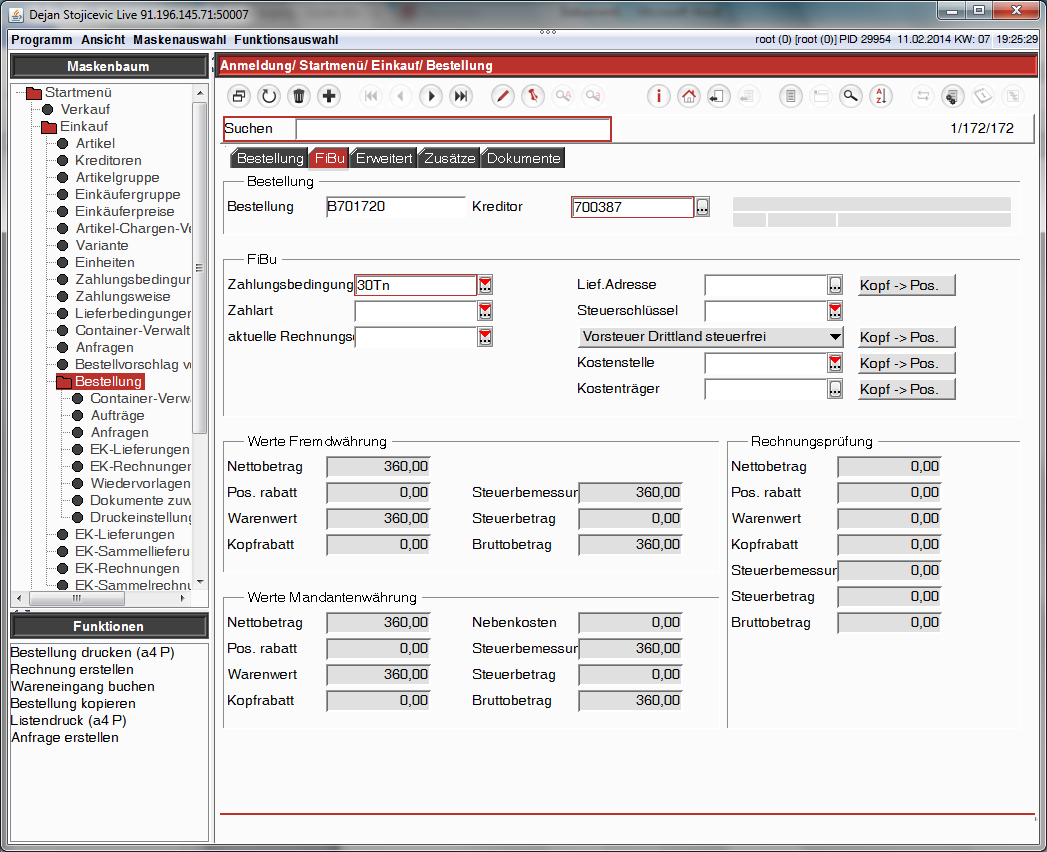Open the Zahlungsbedingung dropdown arrow

click(x=485, y=285)
